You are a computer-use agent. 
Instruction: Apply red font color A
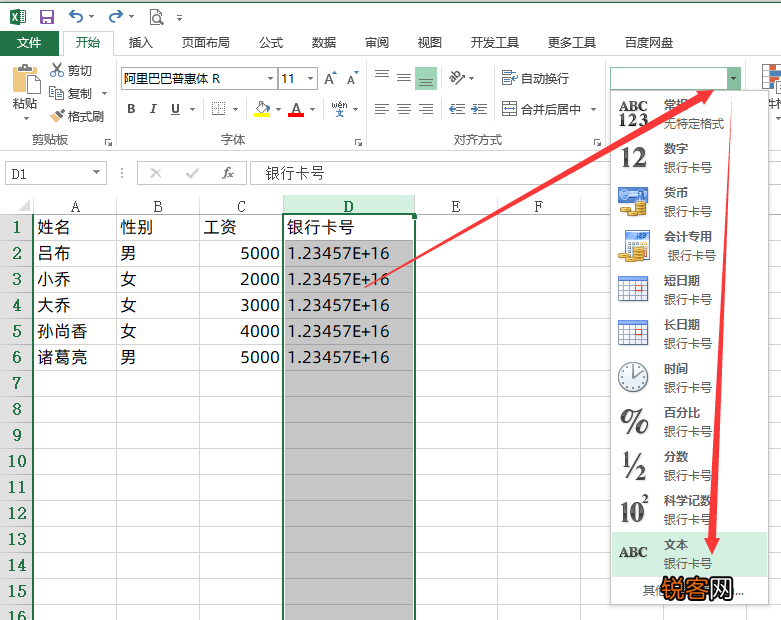click(x=296, y=109)
